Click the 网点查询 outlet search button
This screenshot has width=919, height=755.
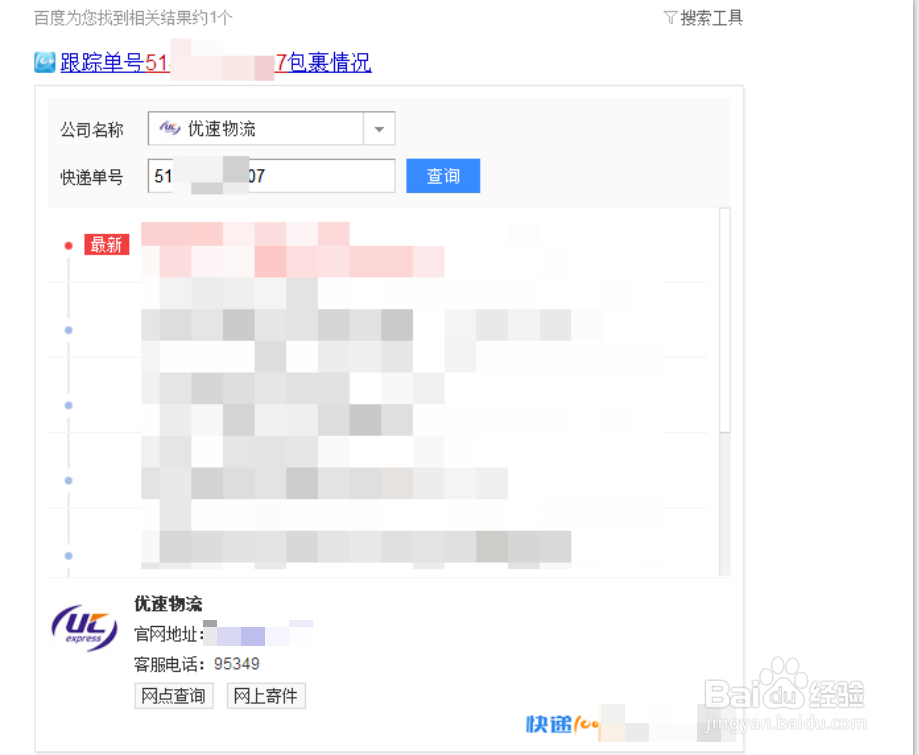(x=173, y=696)
